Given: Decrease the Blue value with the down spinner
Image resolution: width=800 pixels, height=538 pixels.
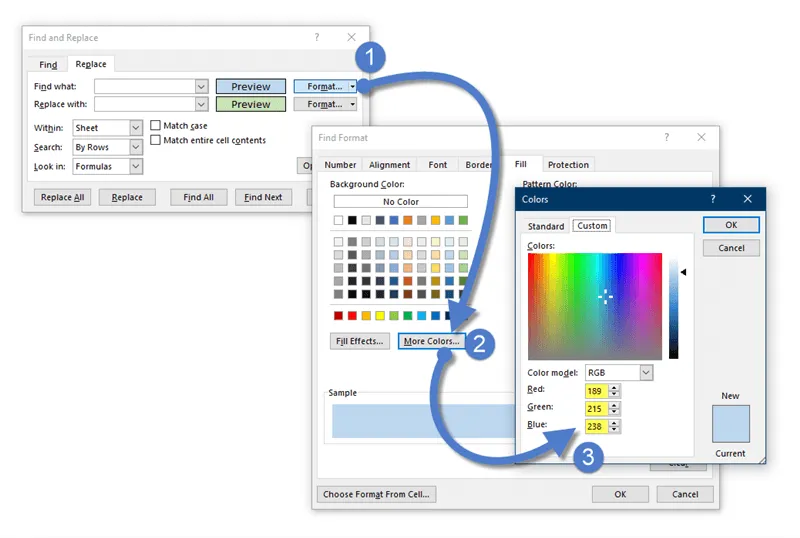Looking at the screenshot, I should (x=615, y=431).
